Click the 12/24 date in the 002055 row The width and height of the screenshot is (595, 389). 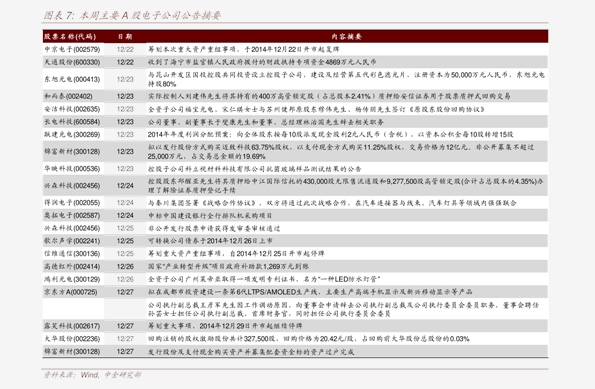[125, 203]
